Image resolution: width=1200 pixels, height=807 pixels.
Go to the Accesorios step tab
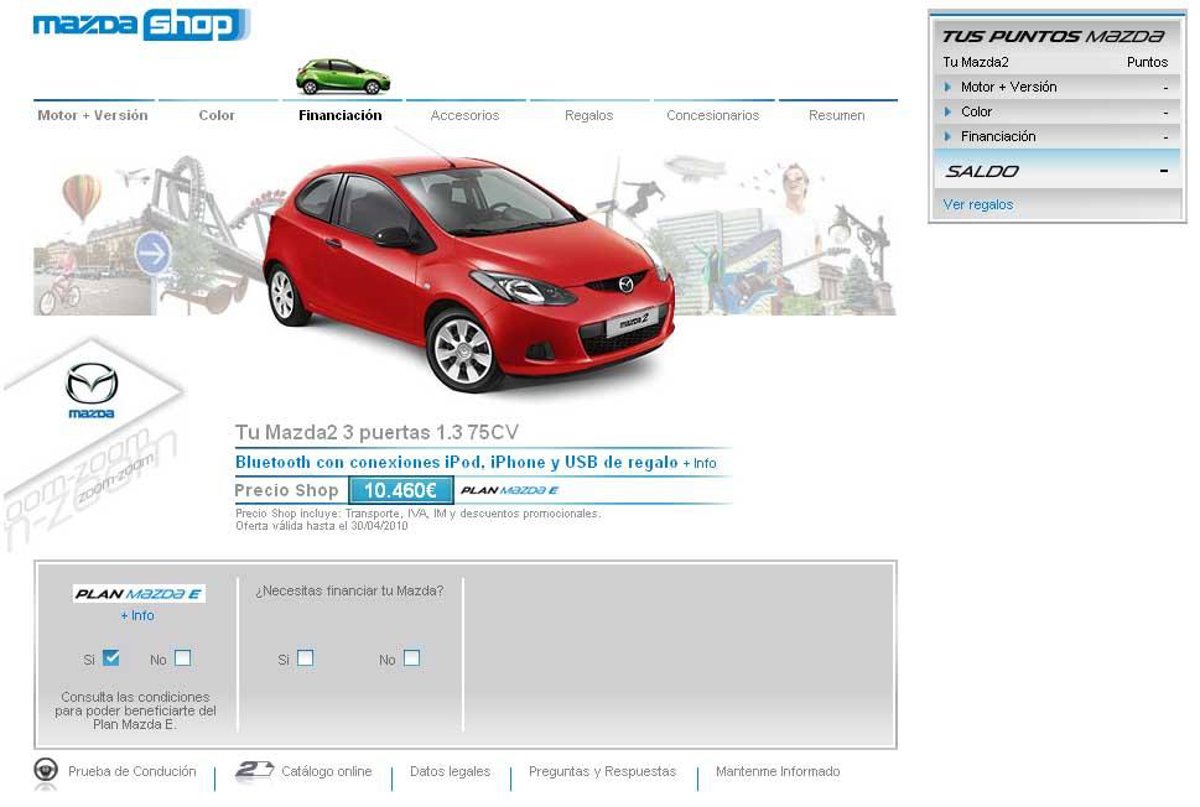click(464, 116)
